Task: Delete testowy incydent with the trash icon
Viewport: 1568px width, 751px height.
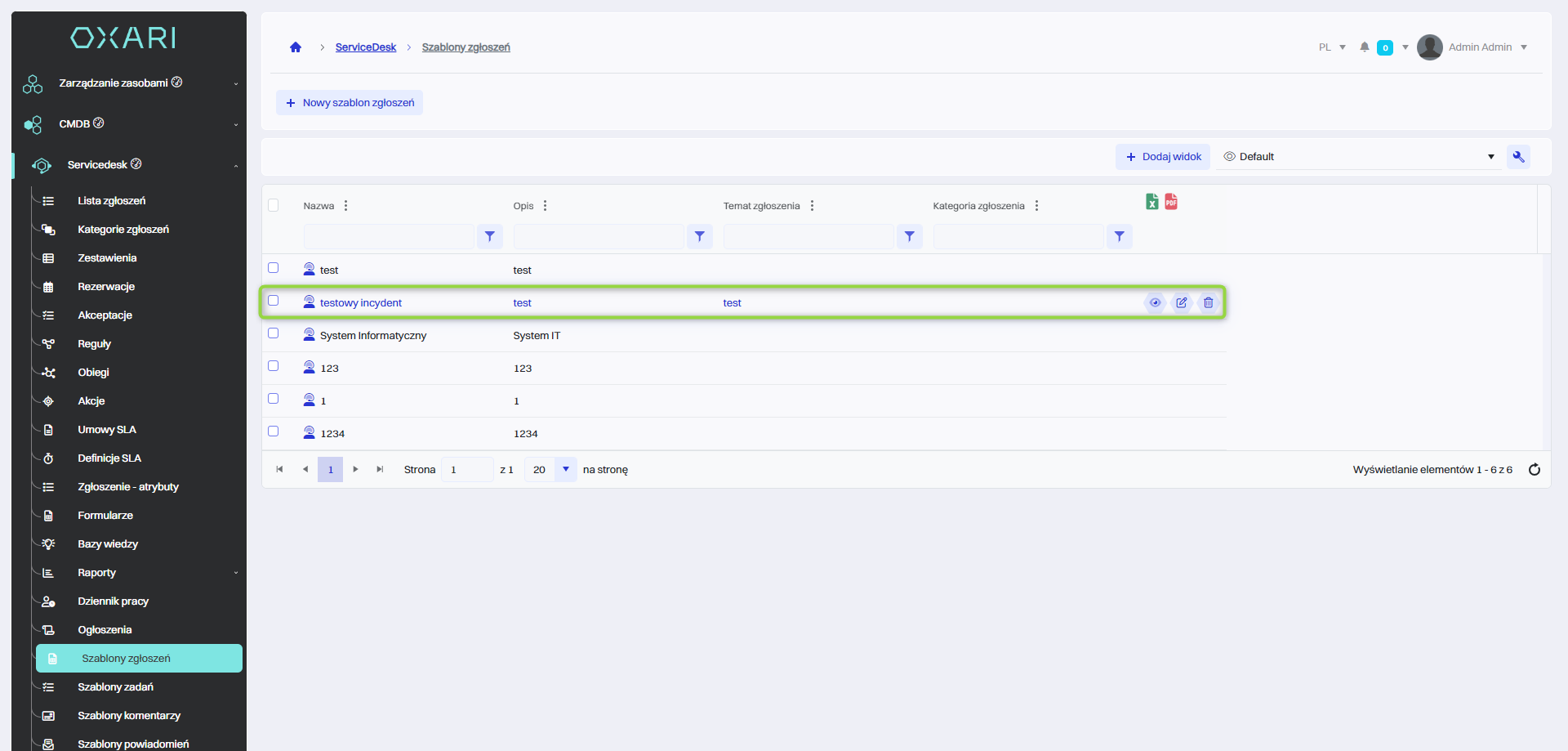Action: click(1208, 303)
